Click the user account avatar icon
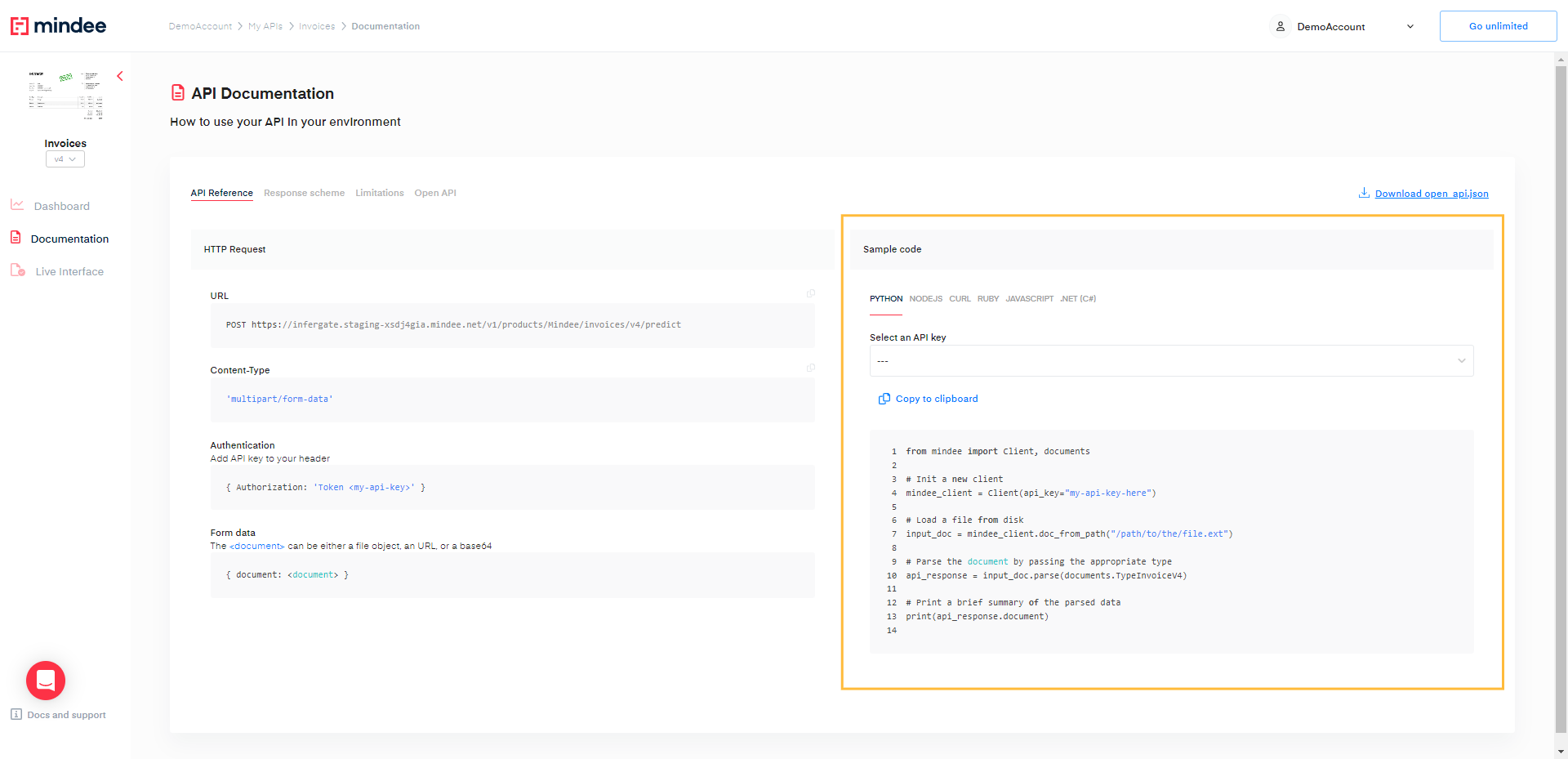This screenshot has width=1568, height=759. (x=1281, y=26)
